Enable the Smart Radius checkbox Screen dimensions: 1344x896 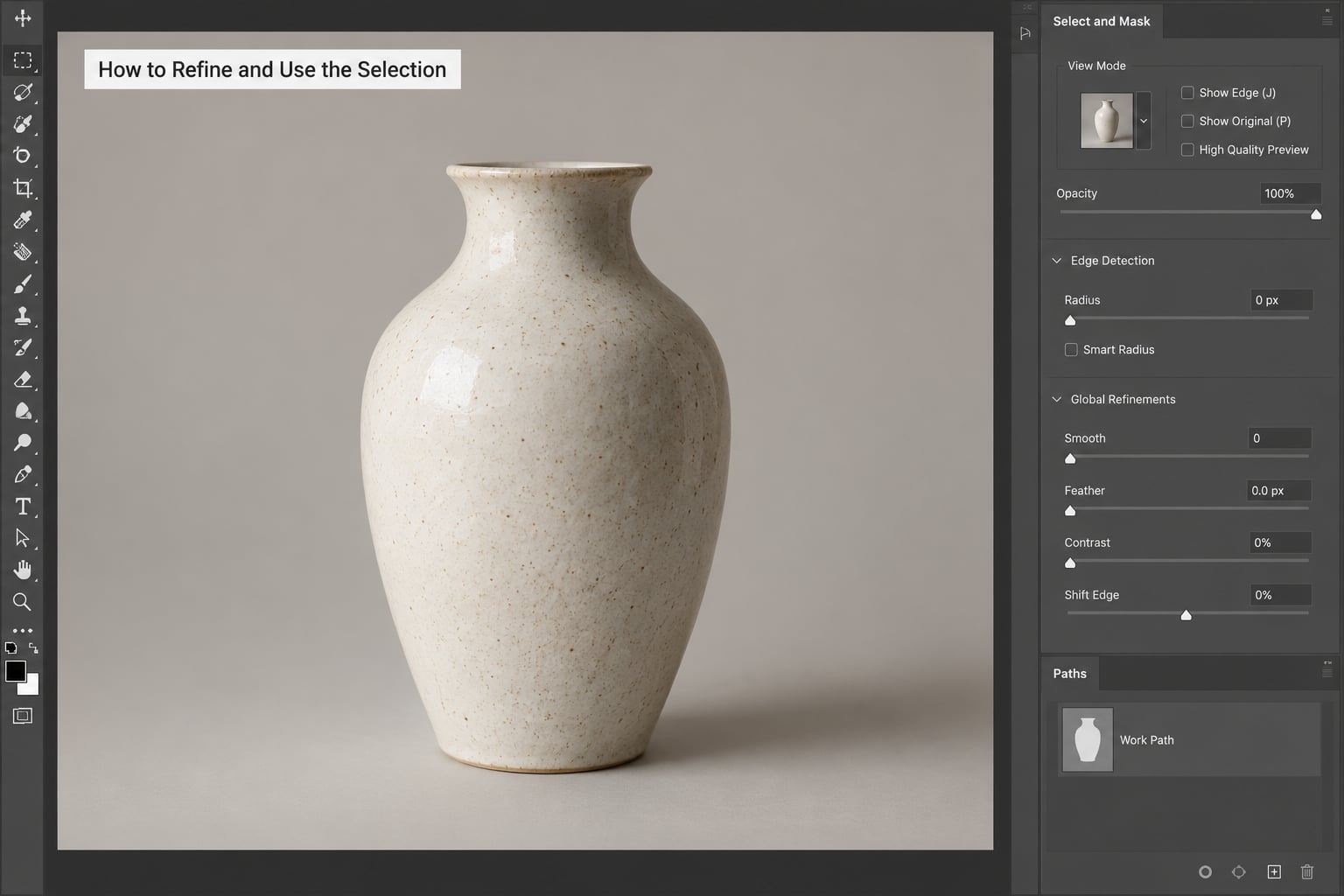click(x=1071, y=350)
